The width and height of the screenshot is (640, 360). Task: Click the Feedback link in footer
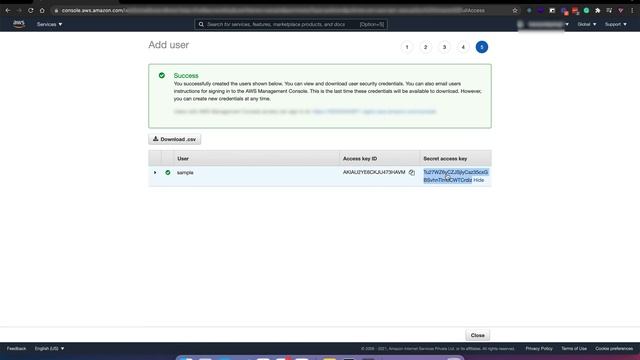(16, 349)
